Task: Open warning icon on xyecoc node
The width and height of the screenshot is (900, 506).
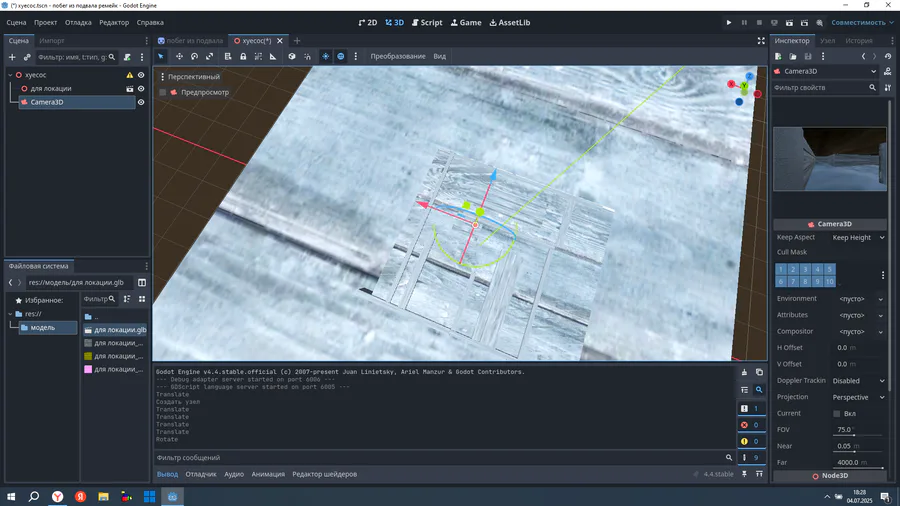Action: (x=130, y=75)
